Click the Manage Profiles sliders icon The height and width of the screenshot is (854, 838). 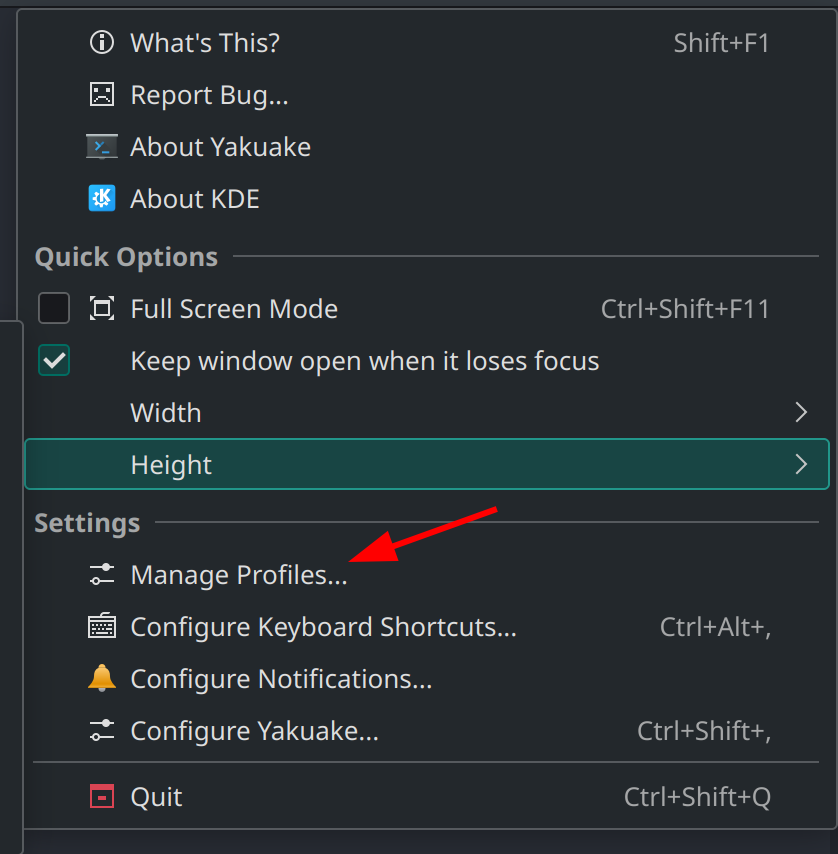(x=102, y=575)
